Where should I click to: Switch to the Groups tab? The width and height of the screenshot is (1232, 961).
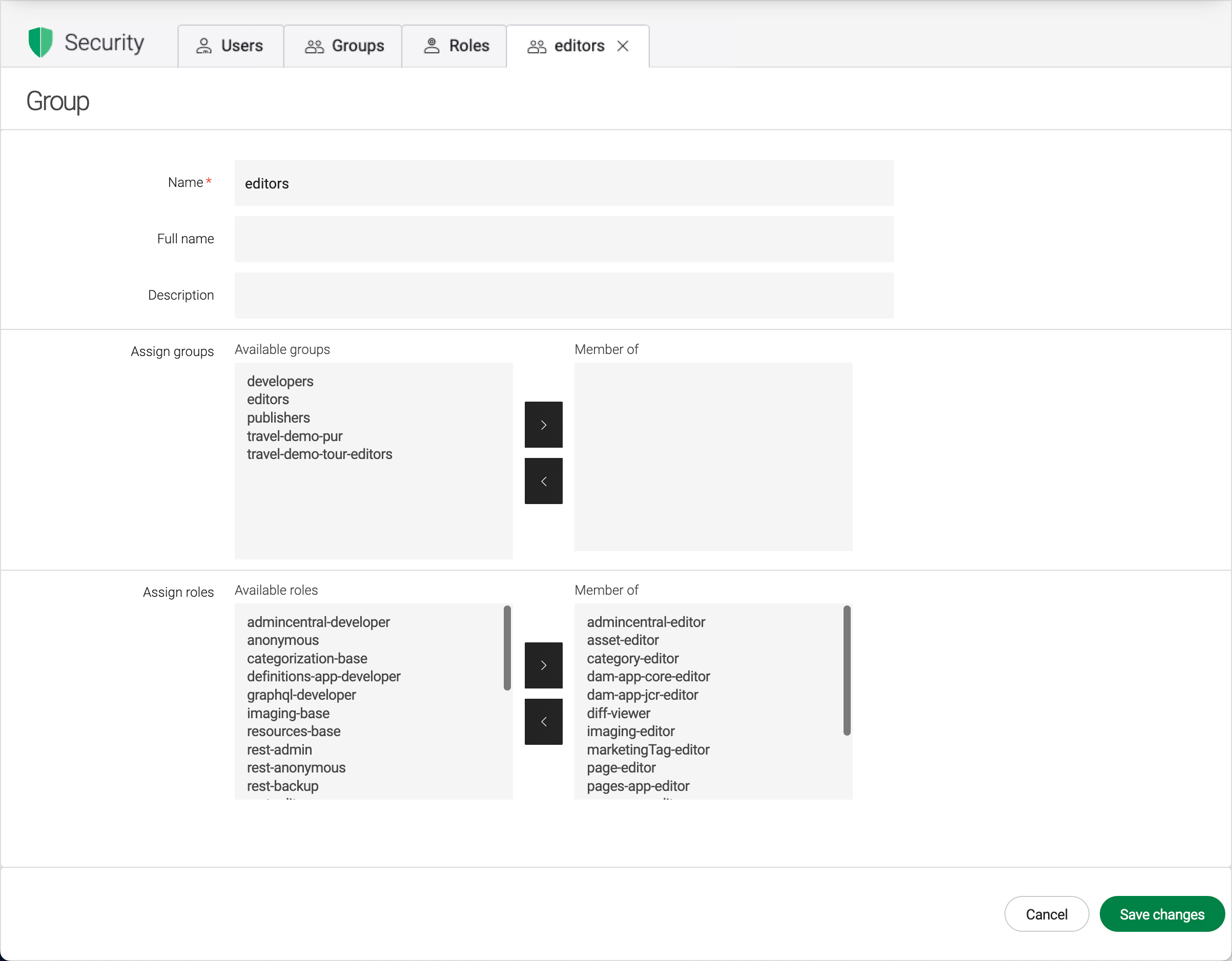(343, 46)
